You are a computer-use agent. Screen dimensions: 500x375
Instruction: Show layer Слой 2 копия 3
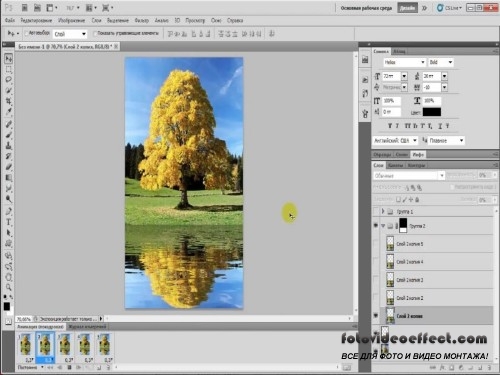tap(376, 280)
